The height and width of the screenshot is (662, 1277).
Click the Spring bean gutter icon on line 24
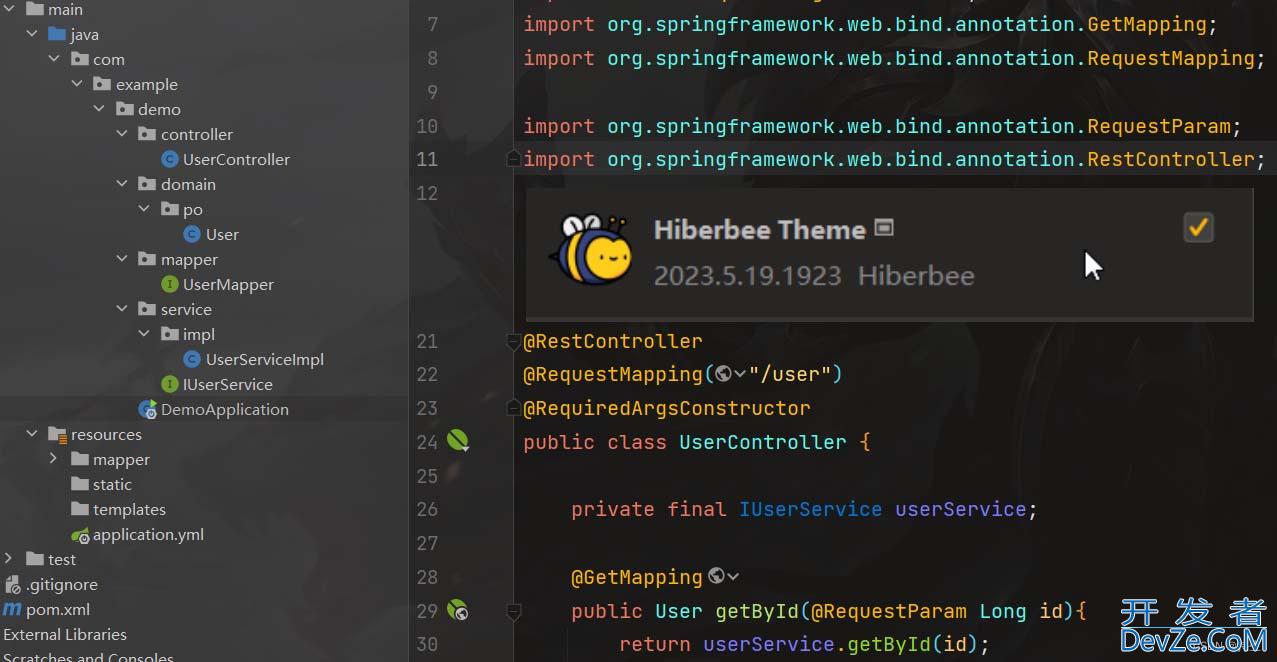458,440
